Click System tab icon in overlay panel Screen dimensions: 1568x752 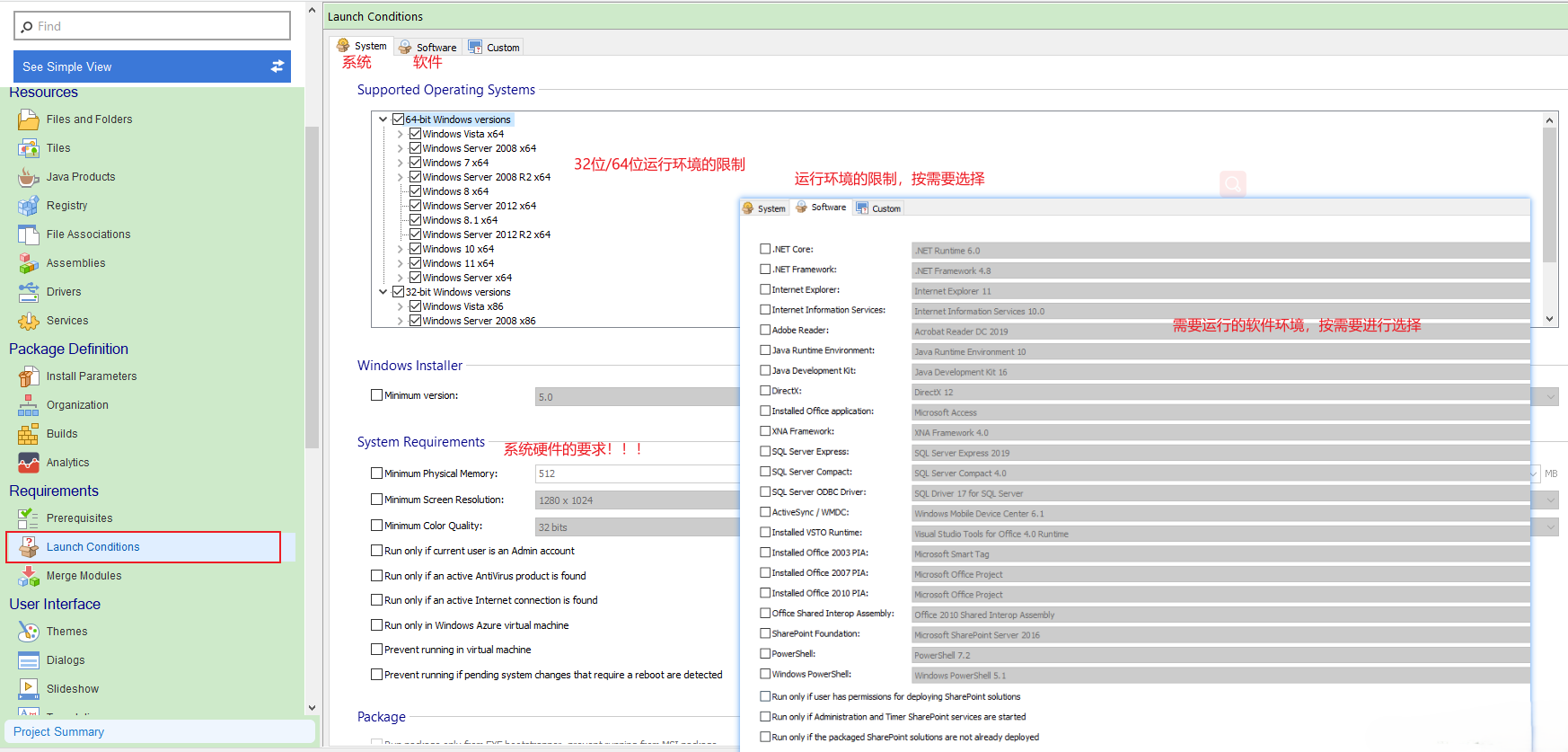pos(748,208)
